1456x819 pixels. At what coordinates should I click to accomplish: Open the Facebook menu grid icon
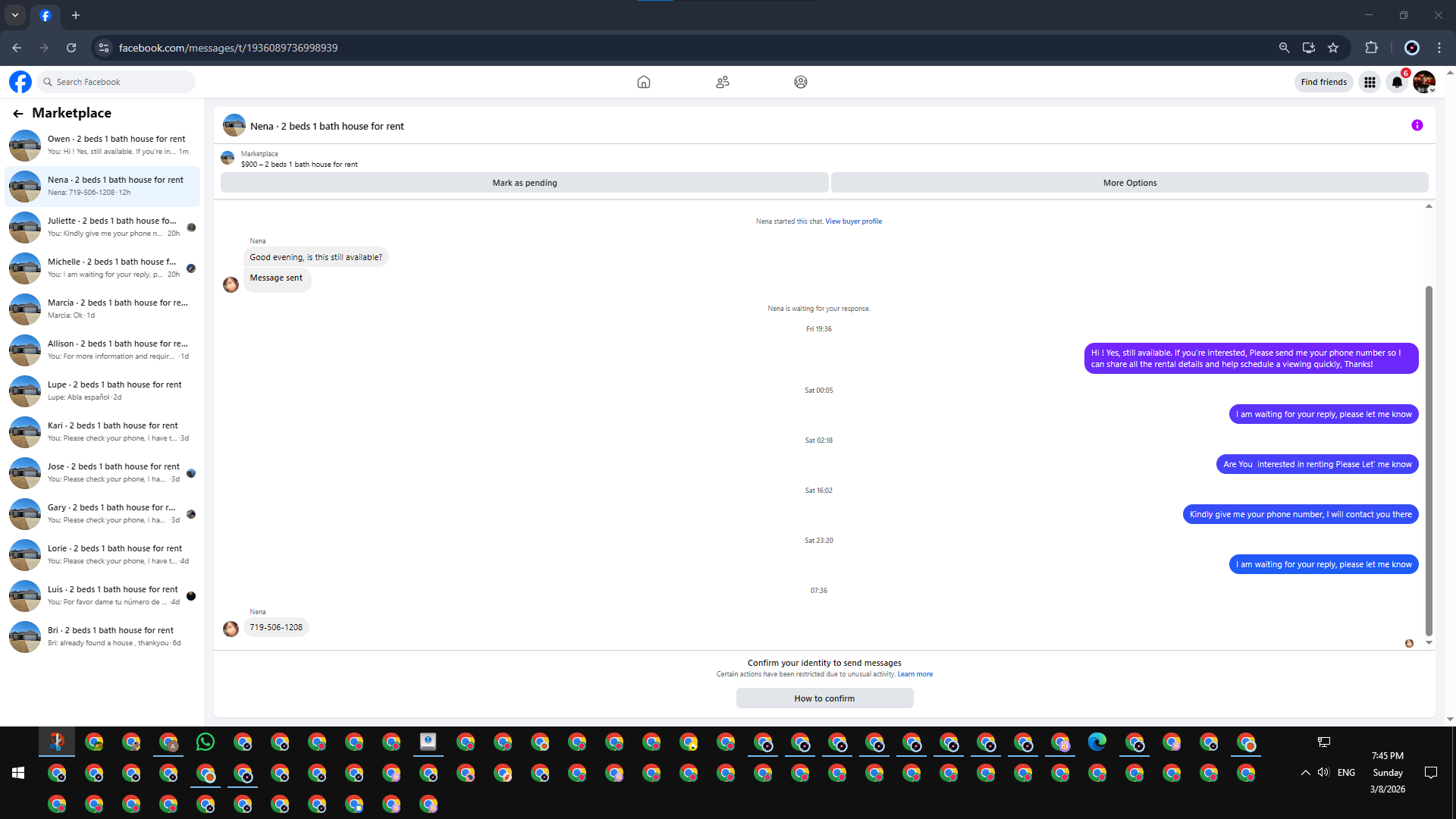coord(1370,82)
